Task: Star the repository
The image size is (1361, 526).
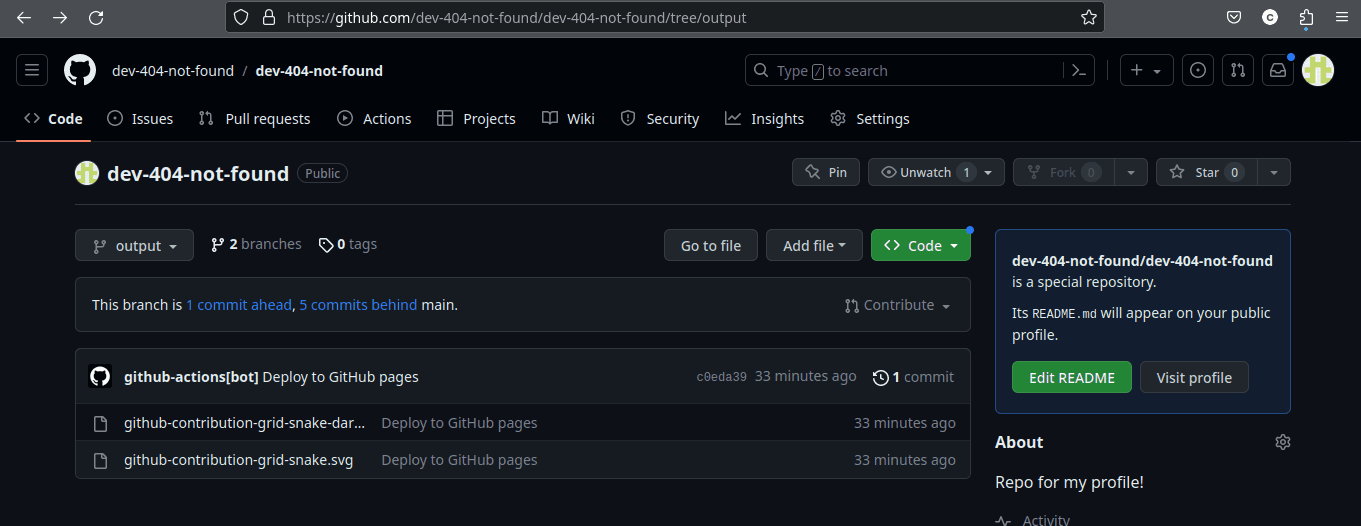Action: (1207, 173)
